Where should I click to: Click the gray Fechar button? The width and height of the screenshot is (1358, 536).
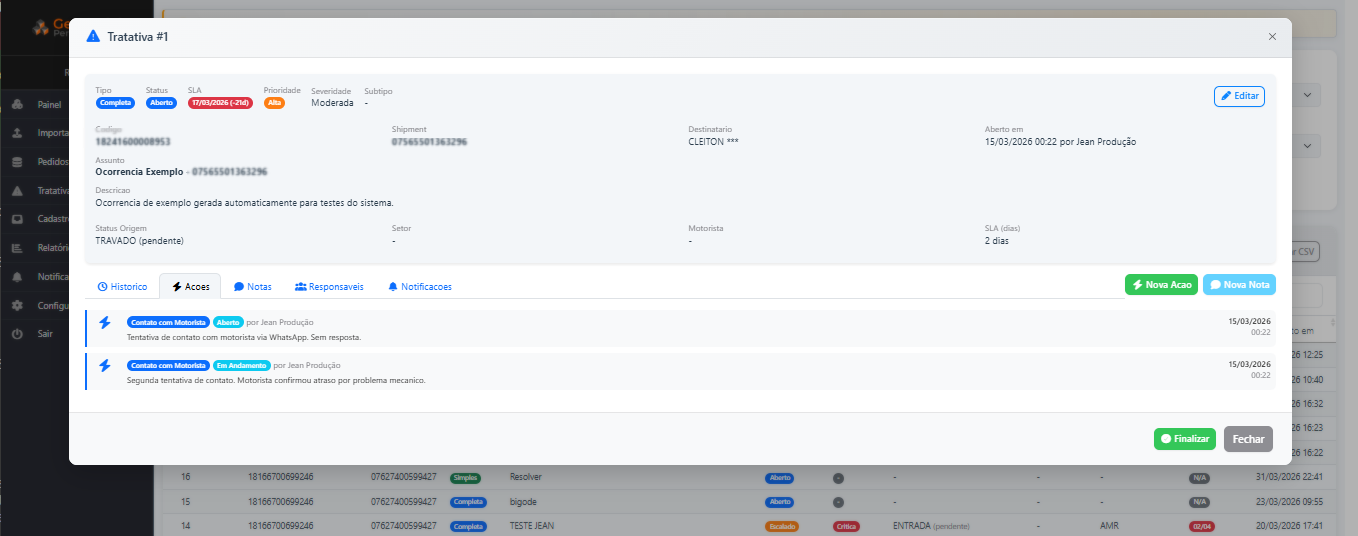coord(1248,439)
